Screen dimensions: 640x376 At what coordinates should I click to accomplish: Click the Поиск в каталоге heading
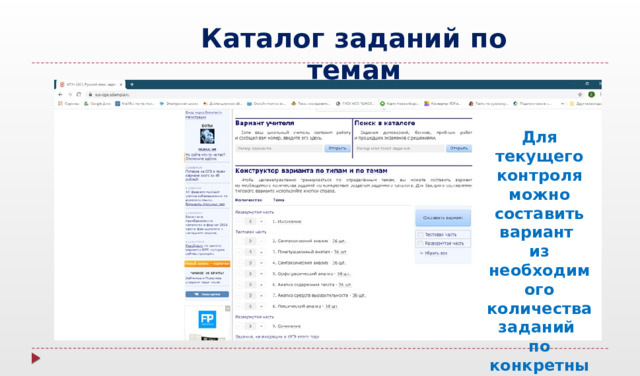[385, 123]
